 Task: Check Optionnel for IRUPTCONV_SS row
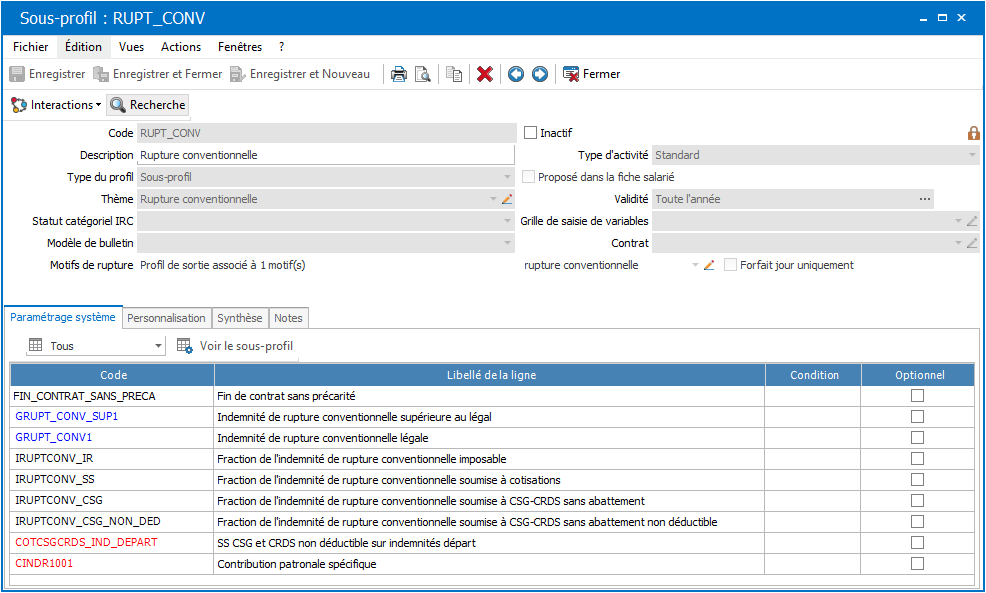917,480
